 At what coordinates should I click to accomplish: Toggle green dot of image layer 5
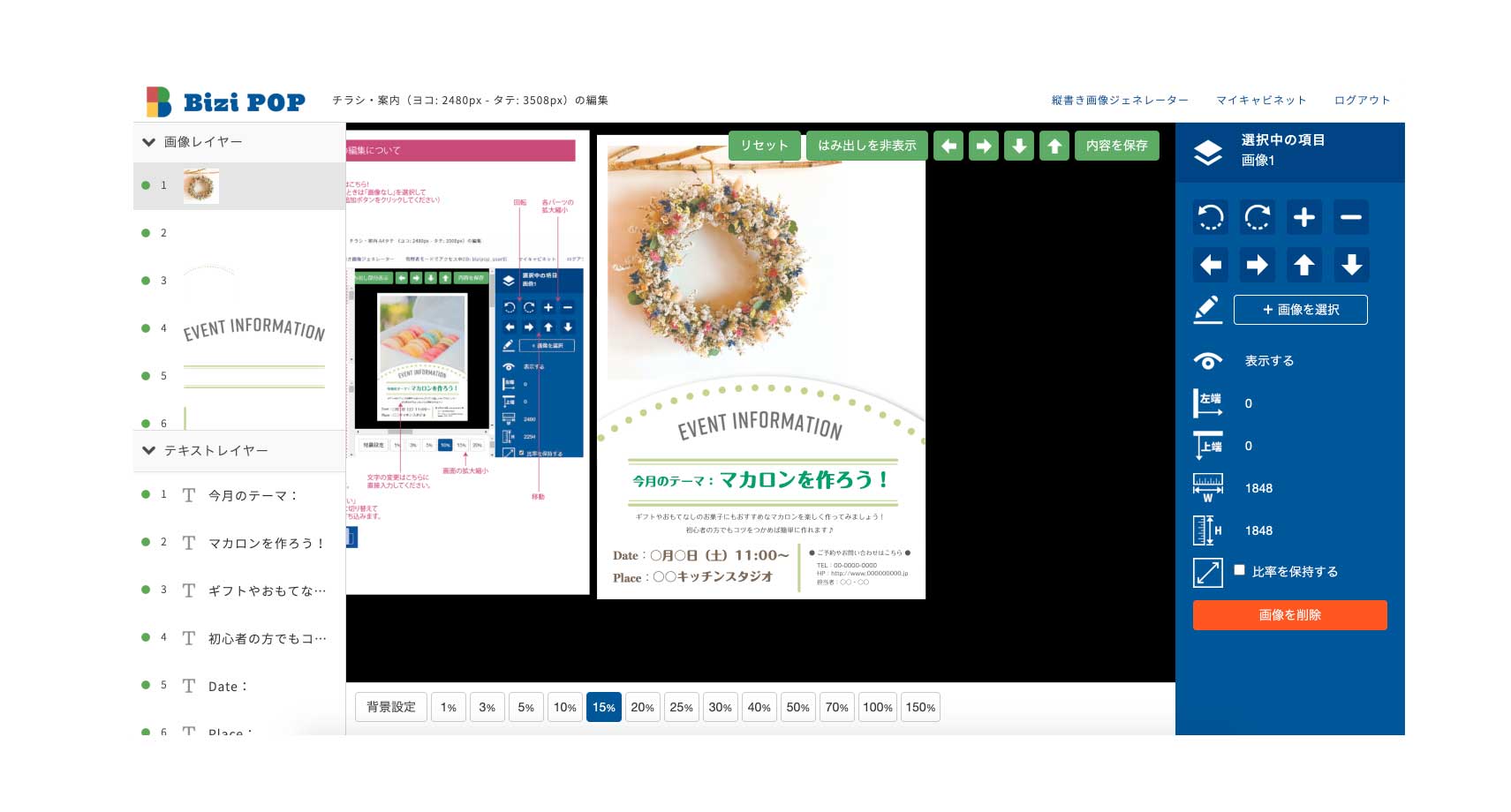click(x=146, y=376)
